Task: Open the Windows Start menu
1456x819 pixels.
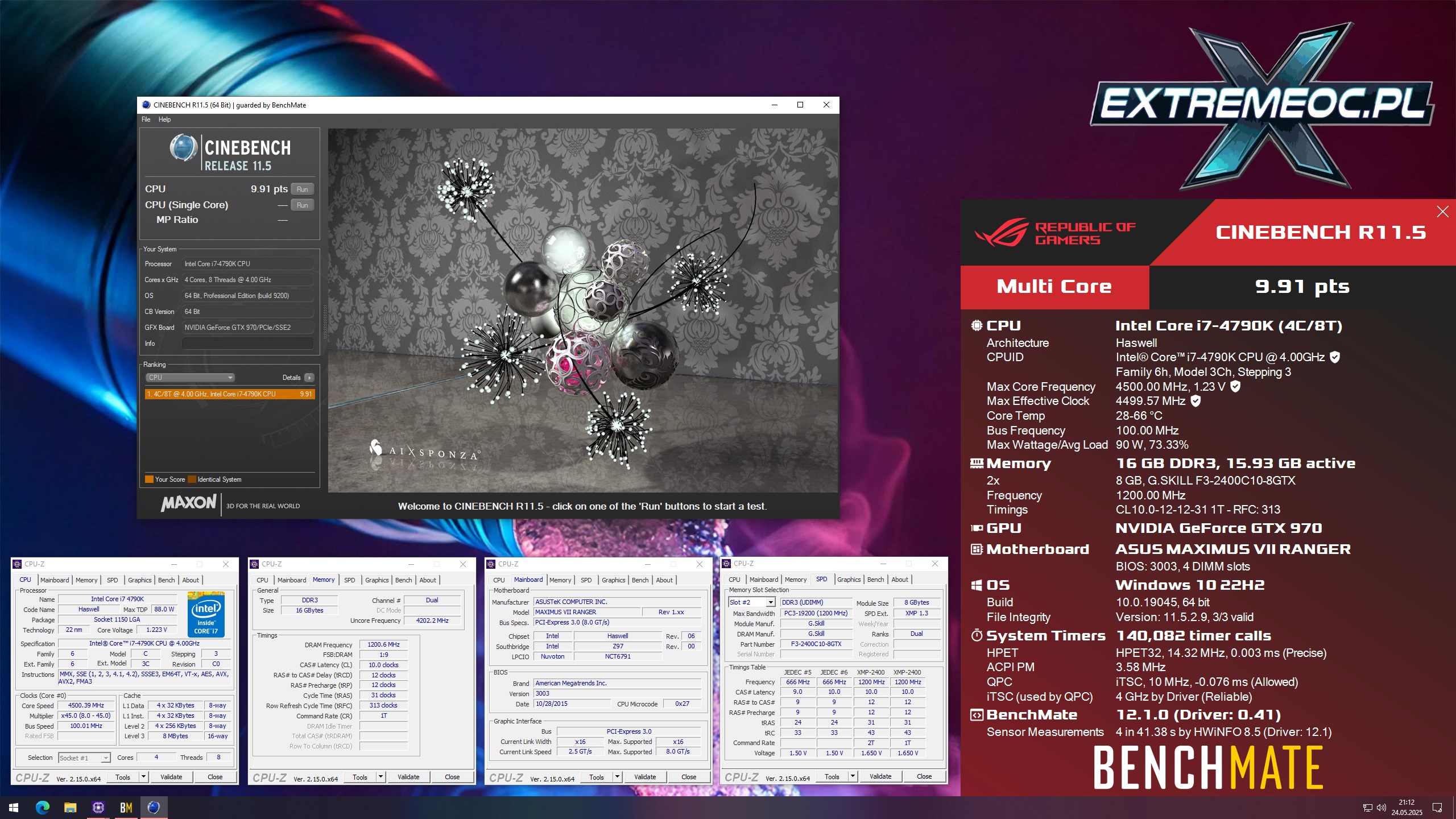Action: (14, 807)
